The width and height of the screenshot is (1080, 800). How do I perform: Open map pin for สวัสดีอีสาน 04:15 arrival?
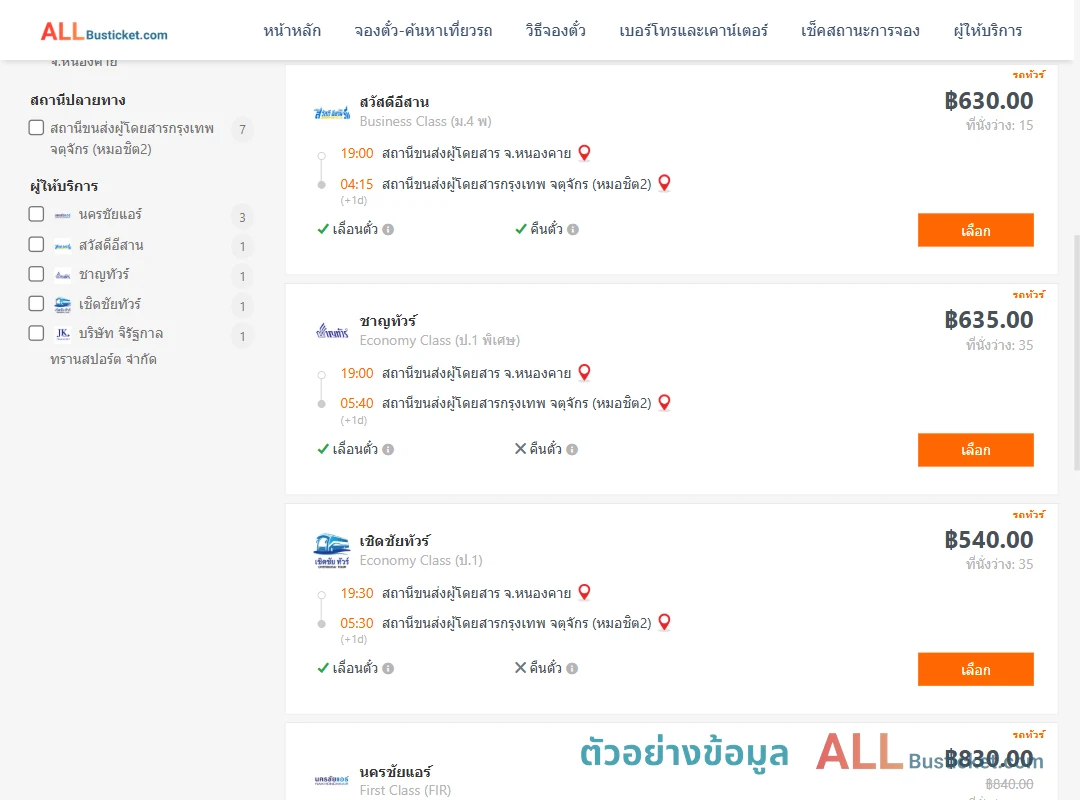(x=665, y=183)
